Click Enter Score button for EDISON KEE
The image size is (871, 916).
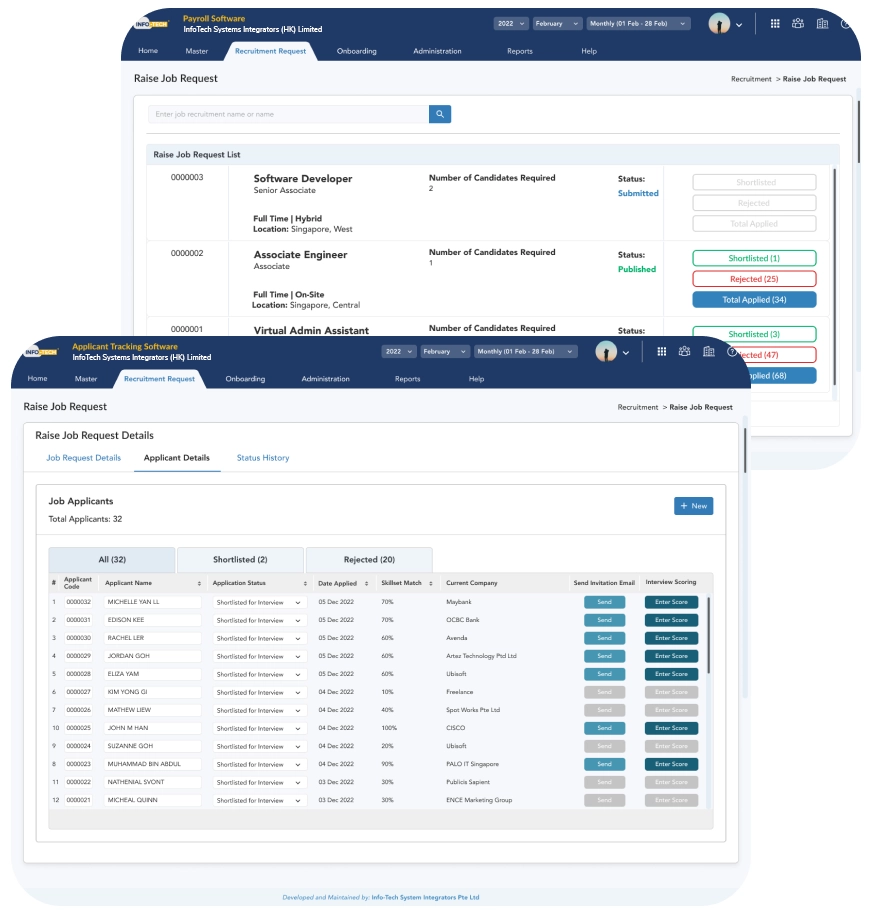tap(671, 620)
